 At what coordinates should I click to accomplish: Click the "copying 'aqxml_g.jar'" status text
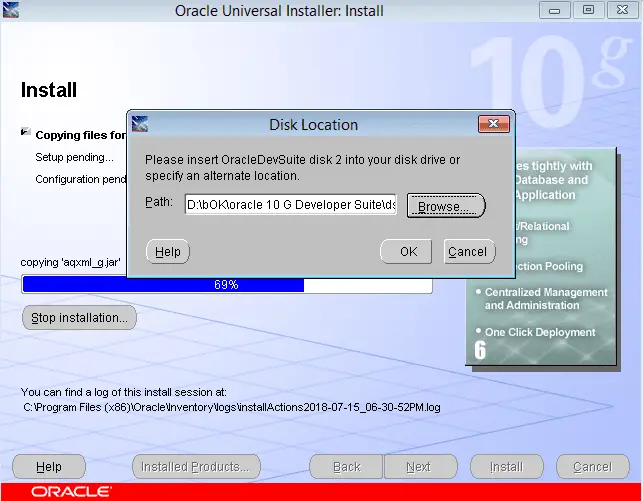coord(71,262)
